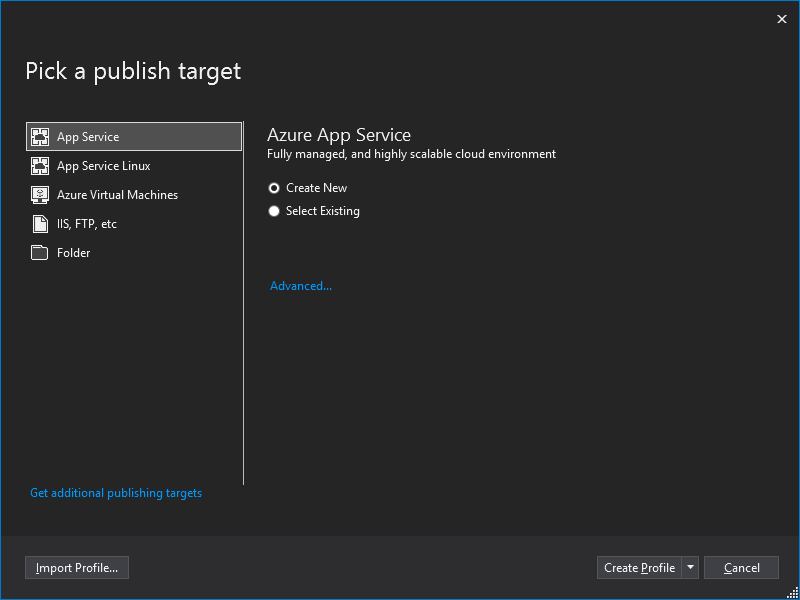
Task: Click the Folder icon in target list
Action: coord(40,253)
